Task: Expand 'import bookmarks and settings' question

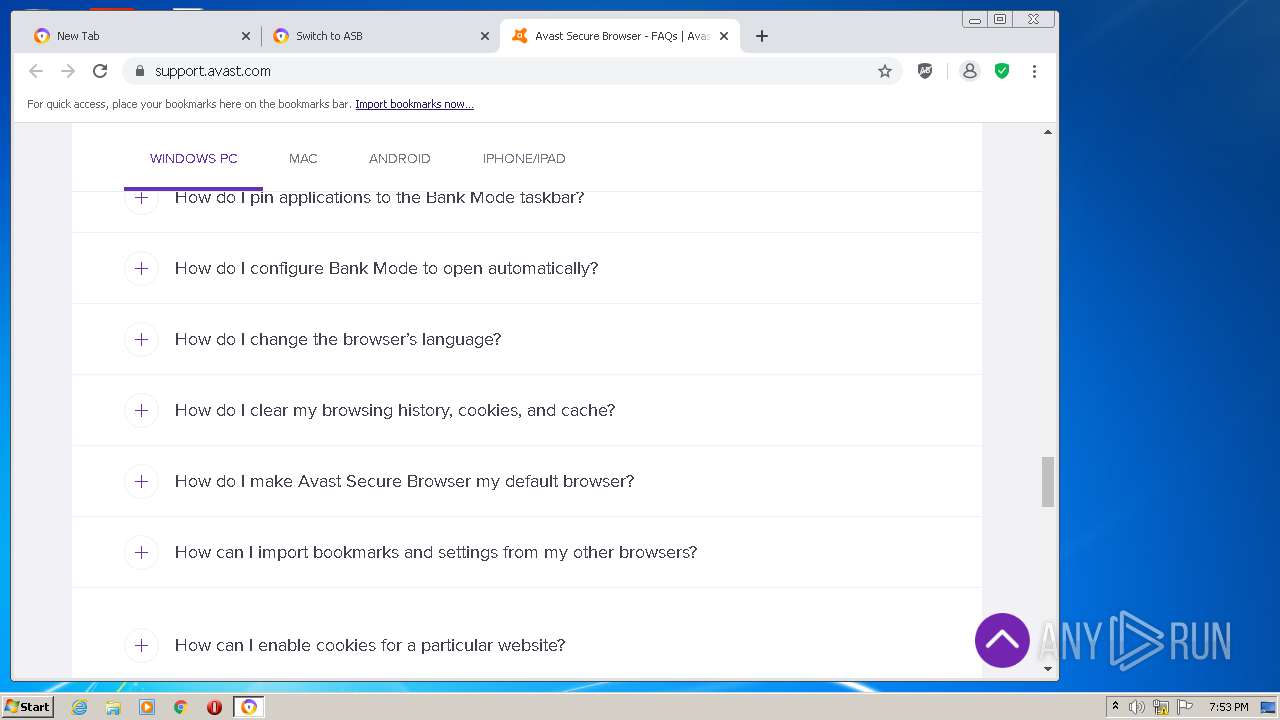Action: [x=141, y=552]
